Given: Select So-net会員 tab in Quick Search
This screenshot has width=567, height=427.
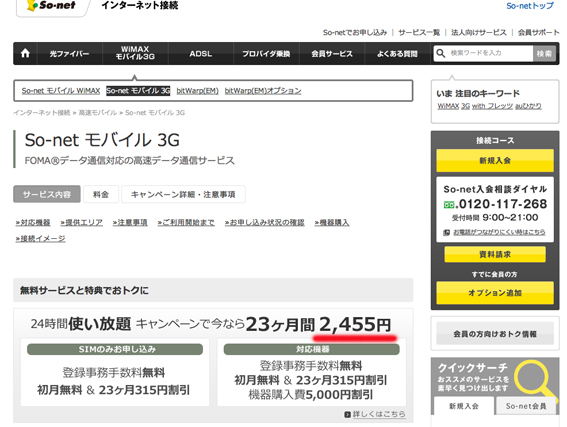Looking at the screenshot, I should pyautogui.click(x=526, y=406).
